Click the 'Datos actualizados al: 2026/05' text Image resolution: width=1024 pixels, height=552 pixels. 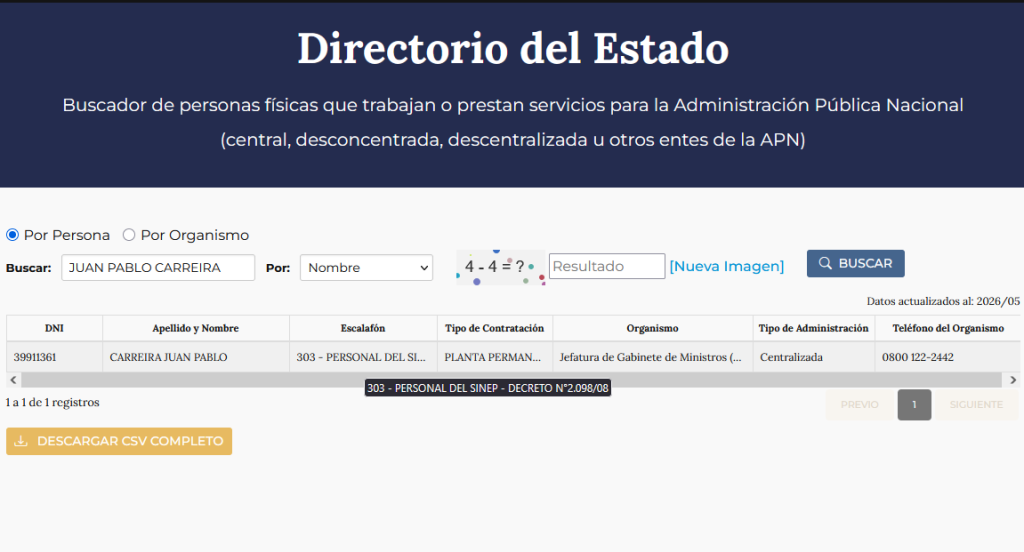943,301
